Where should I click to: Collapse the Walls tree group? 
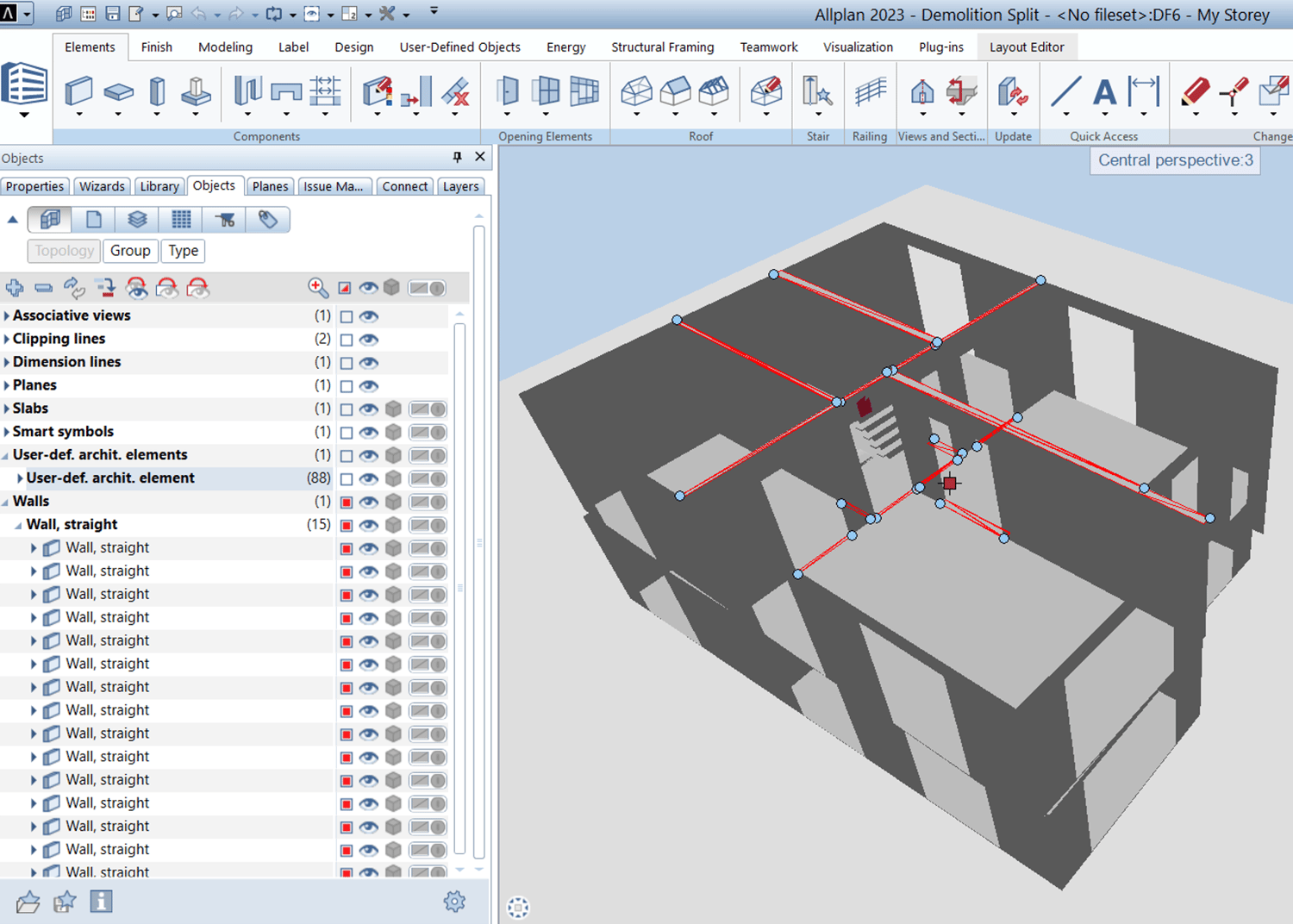pos(7,502)
